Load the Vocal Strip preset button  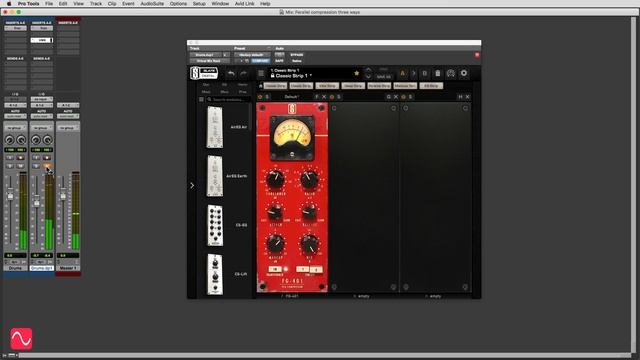coord(353,86)
